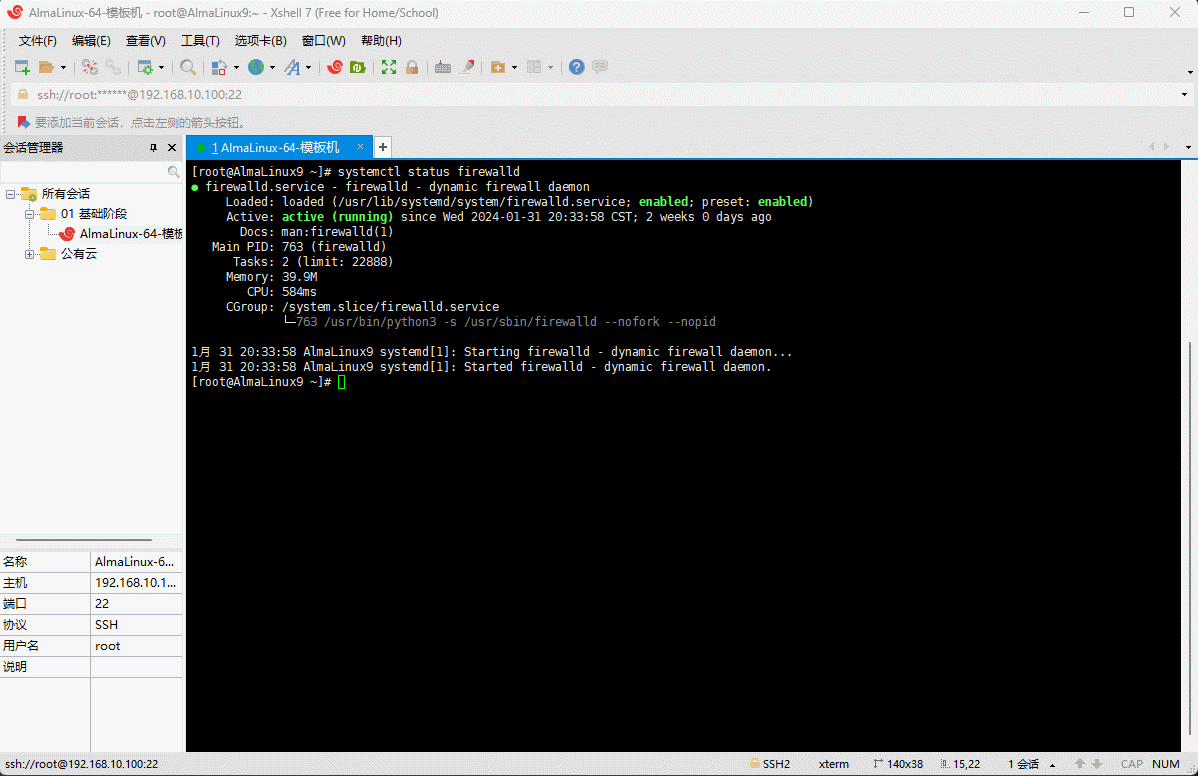Open the font dropdown arrow
The height and width of the screenshot is (776, 1198).
tap(309, 68)
